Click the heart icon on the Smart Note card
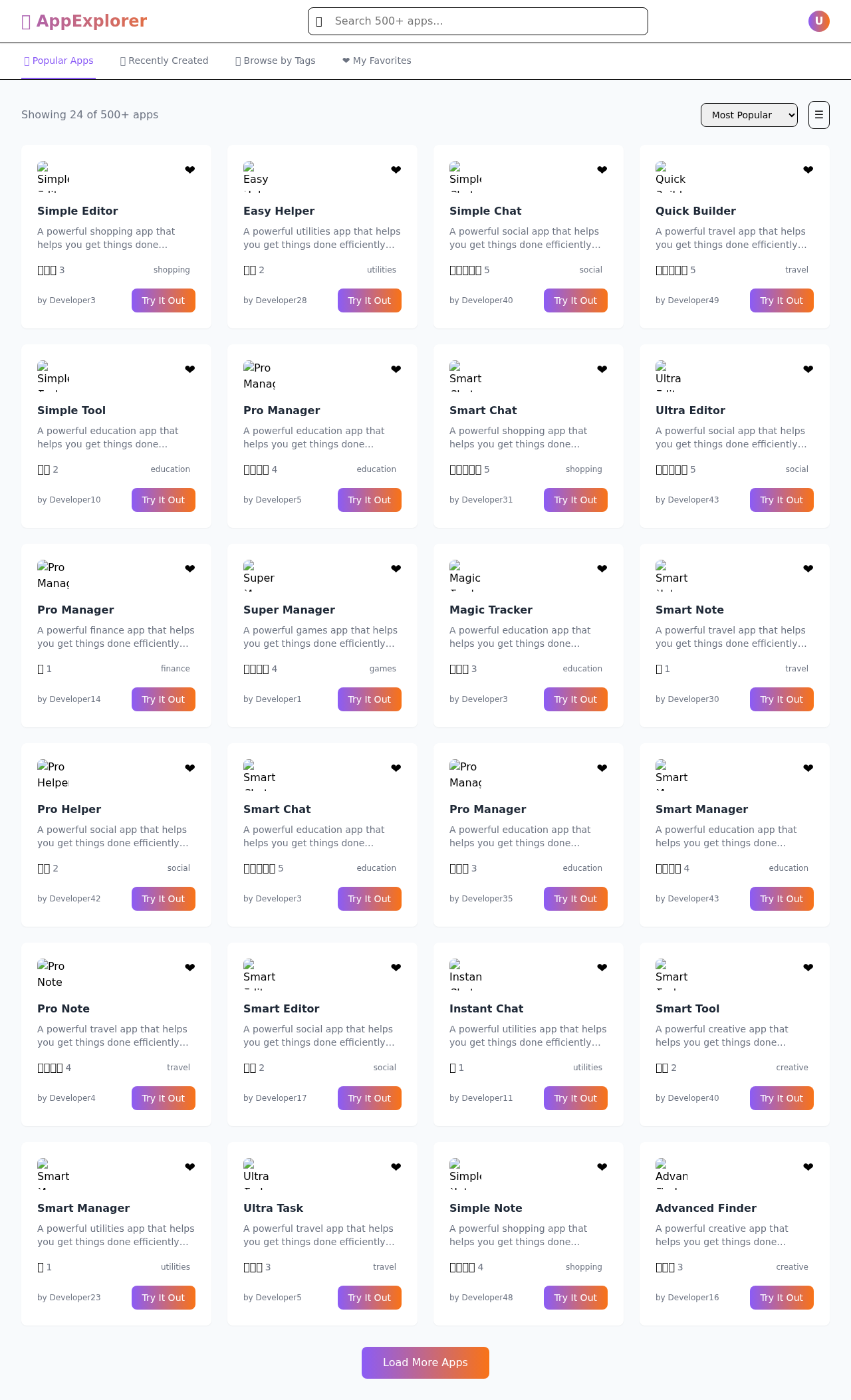 pyautogui.click(x=808, y=568)
